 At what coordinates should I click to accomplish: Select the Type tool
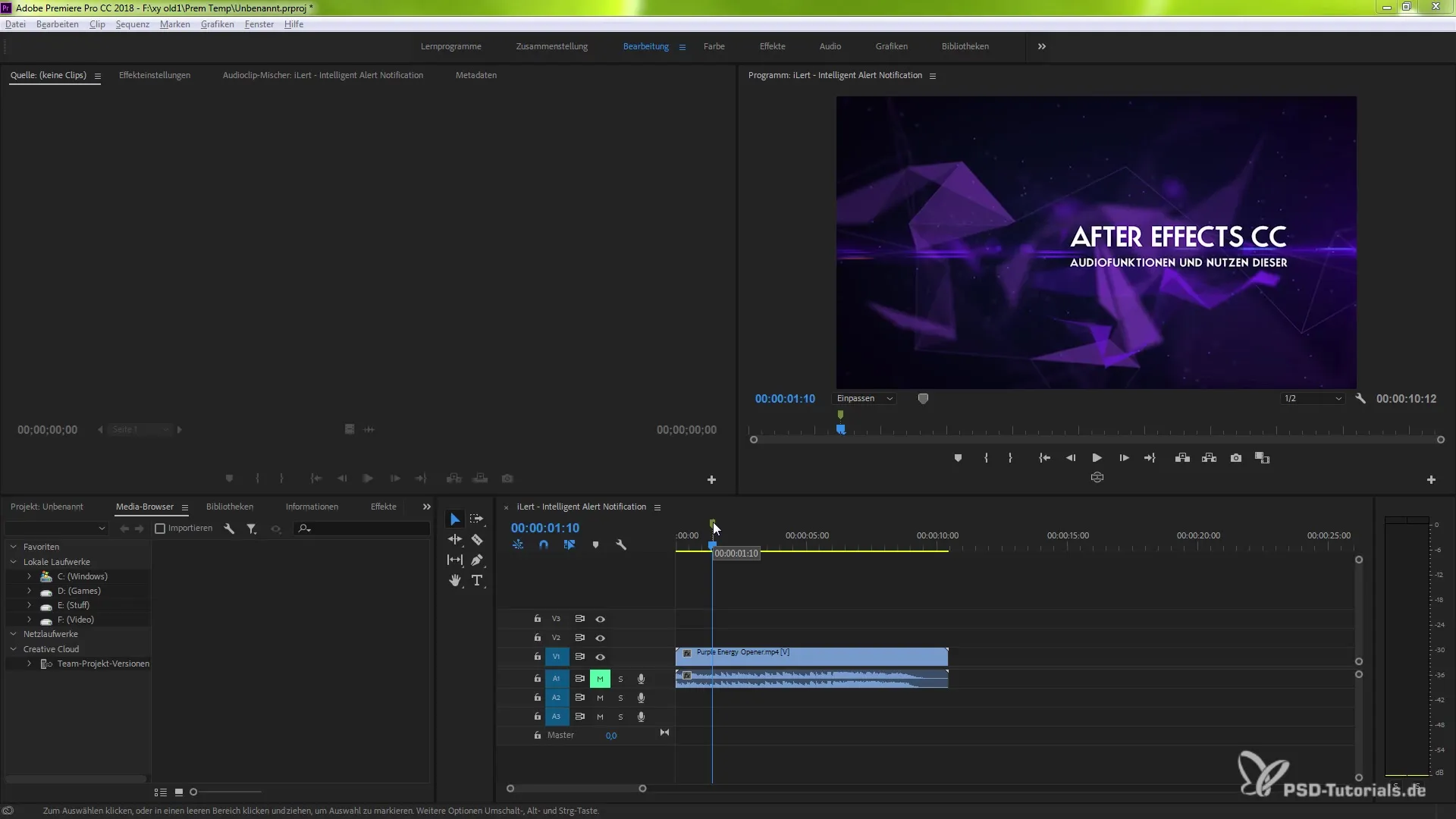[477, 580]
